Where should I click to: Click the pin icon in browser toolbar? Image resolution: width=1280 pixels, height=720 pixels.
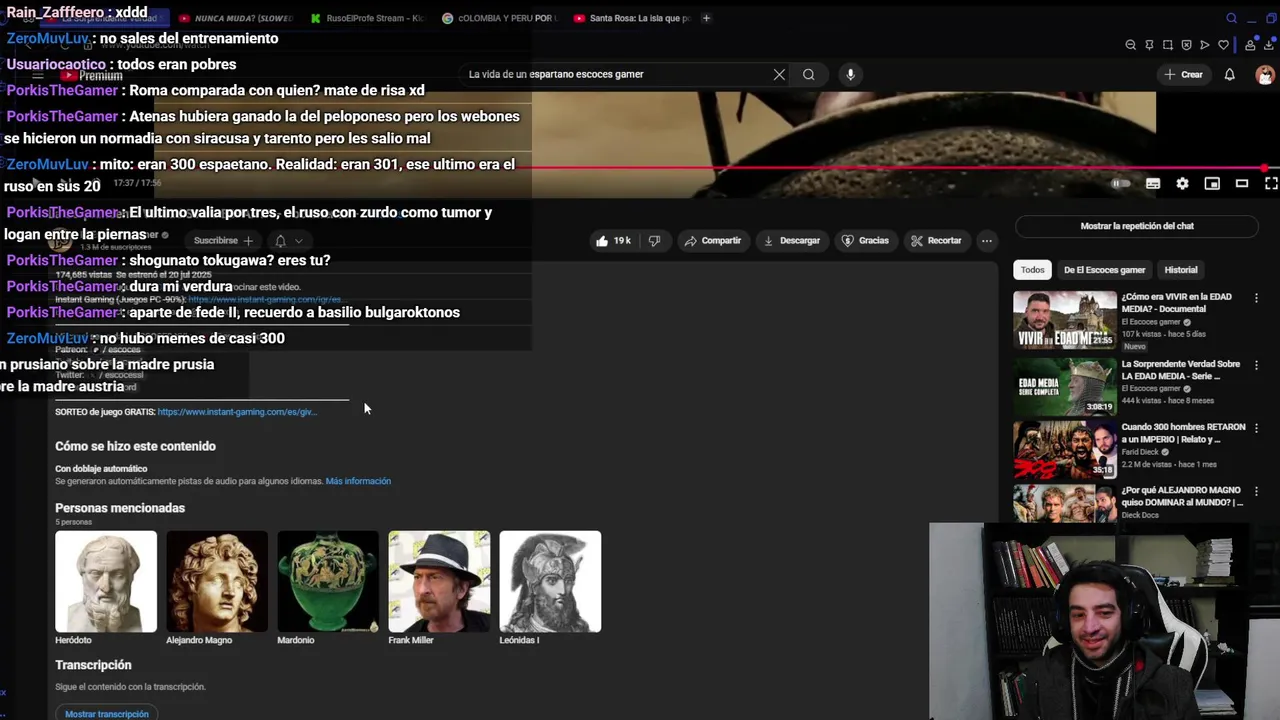coord(1150,45)
